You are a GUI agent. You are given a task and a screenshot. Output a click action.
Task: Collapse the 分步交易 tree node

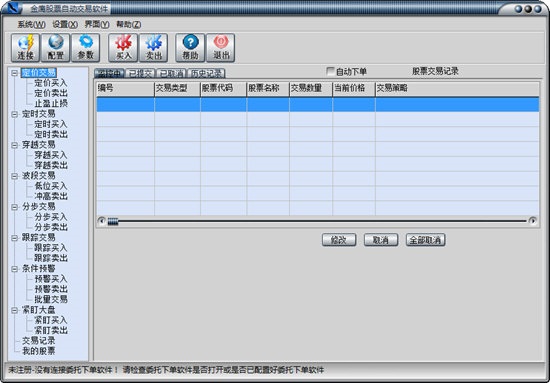click(x=14, y=207)
